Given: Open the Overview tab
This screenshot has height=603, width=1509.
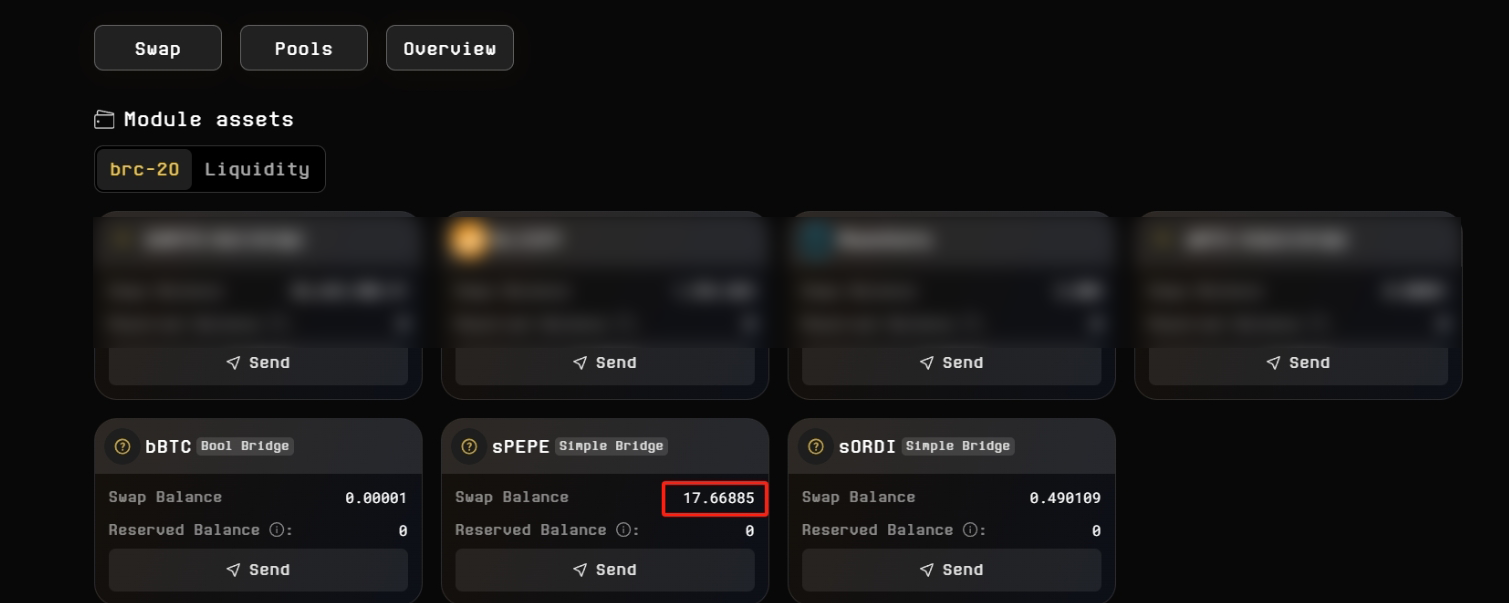Looking at the screenshot, I should pos(450,49).
